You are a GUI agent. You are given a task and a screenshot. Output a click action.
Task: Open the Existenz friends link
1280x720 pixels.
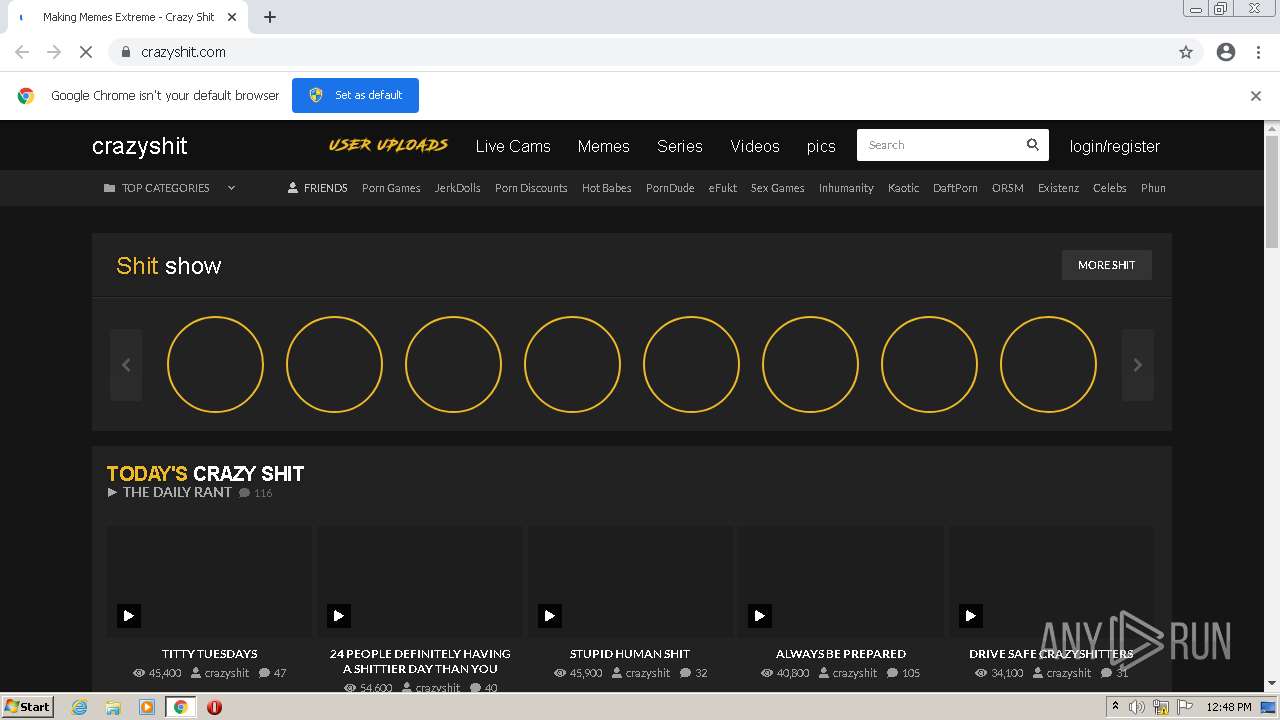(1058, 188)
